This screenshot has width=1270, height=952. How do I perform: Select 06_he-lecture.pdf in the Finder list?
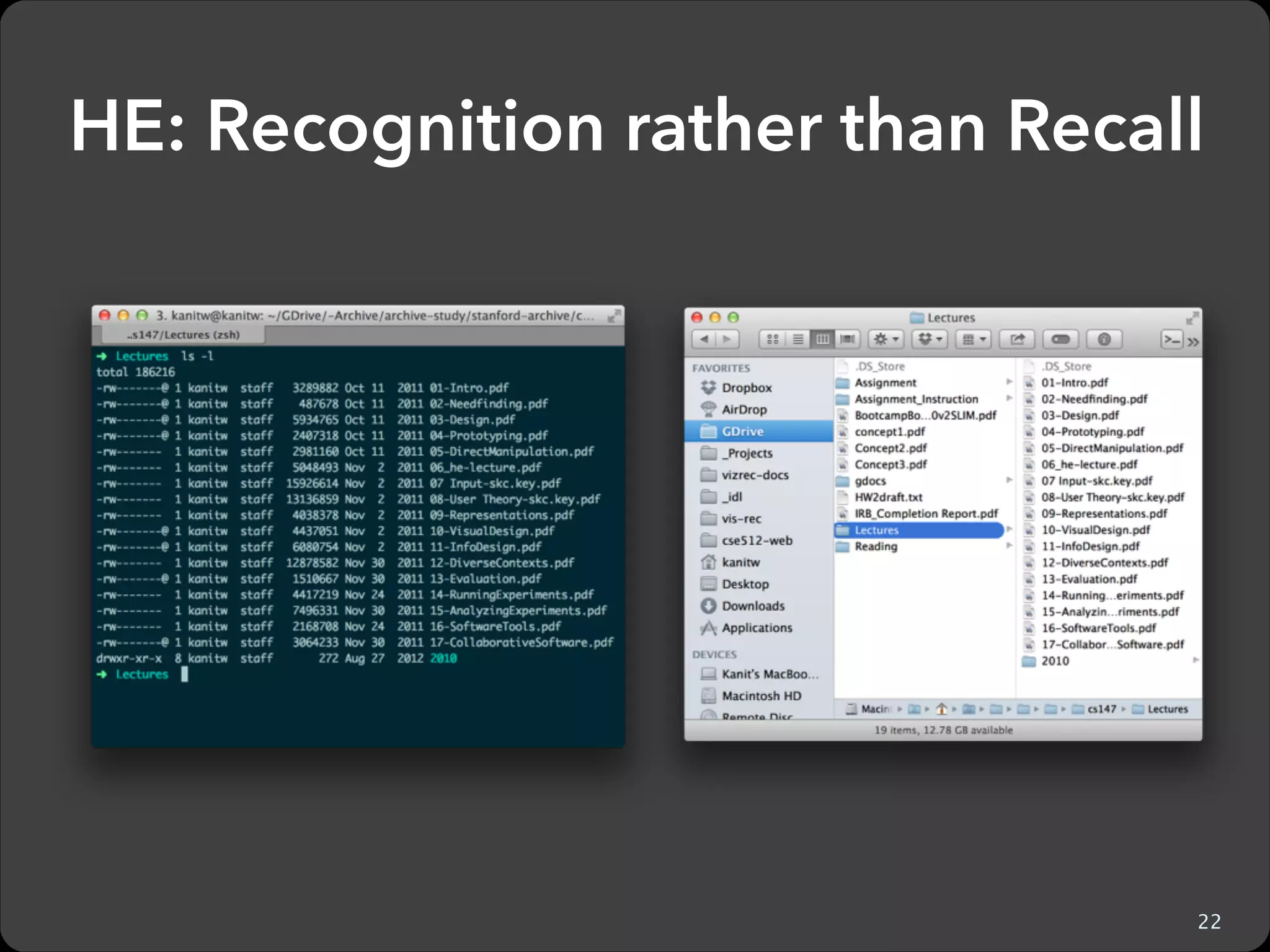pyautogui.click(x=1089, y=465)
